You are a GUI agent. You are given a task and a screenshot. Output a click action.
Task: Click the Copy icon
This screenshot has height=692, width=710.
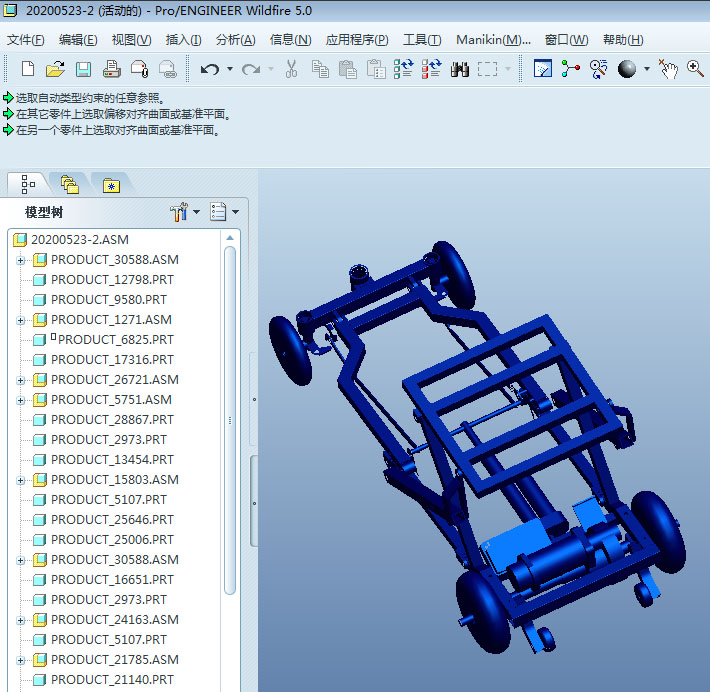click(x=320, y=69)
